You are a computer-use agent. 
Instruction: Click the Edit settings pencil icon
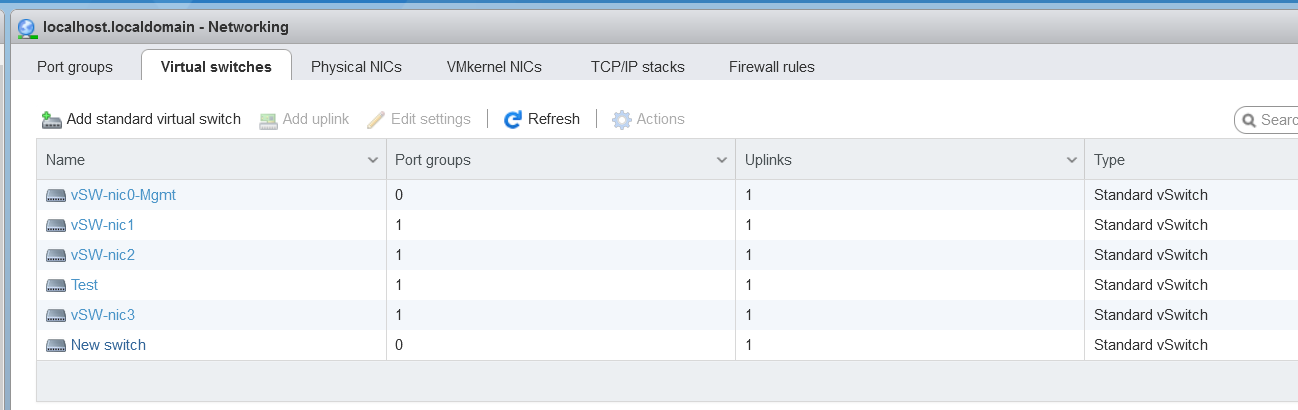point(376,120)
